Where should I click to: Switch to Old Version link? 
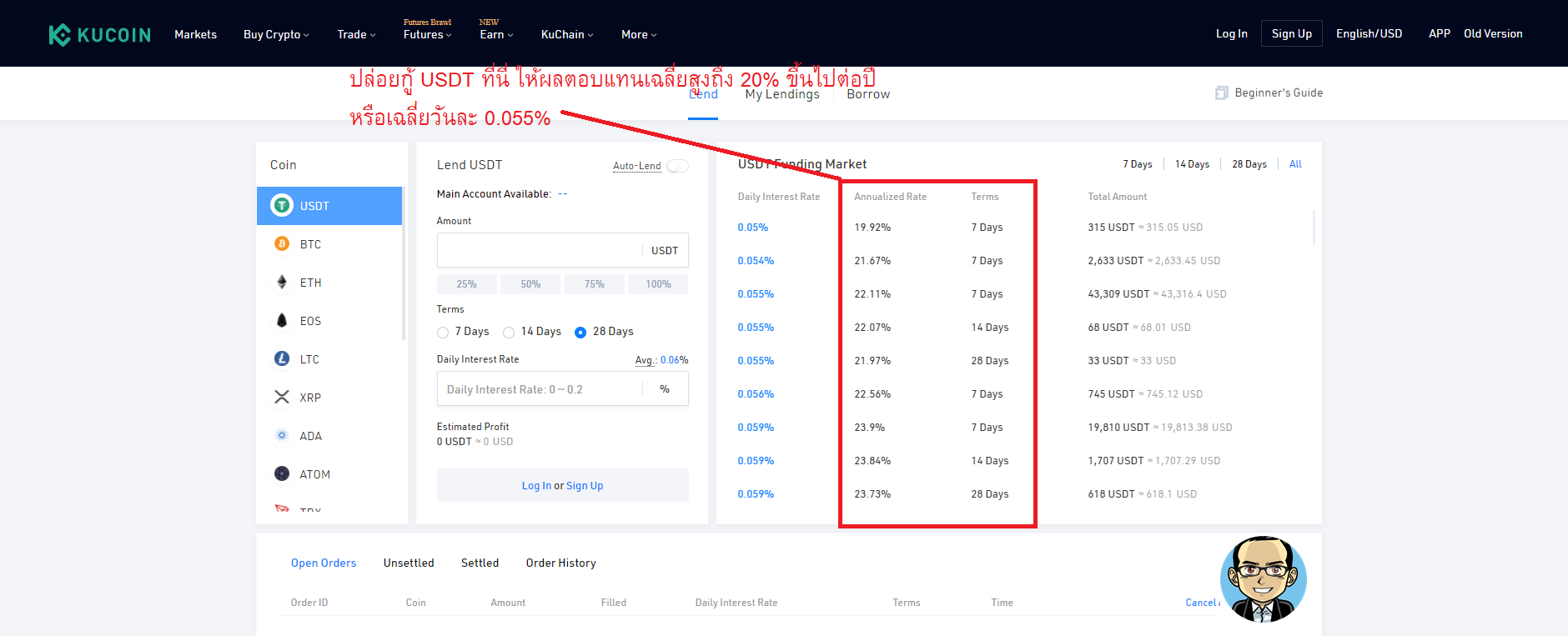click(1493, 33)
